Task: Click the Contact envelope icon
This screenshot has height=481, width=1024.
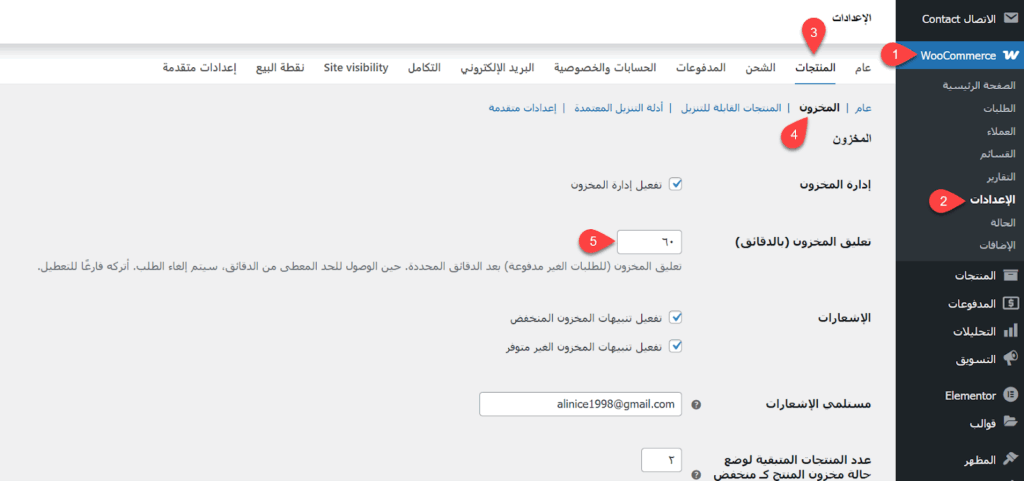Action: point(1010,19)
